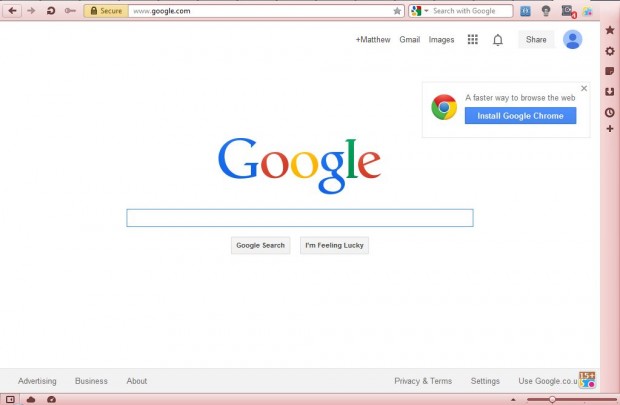Click the Google logo
This screenshot has width=620, height=405.
tap(299, 165)
